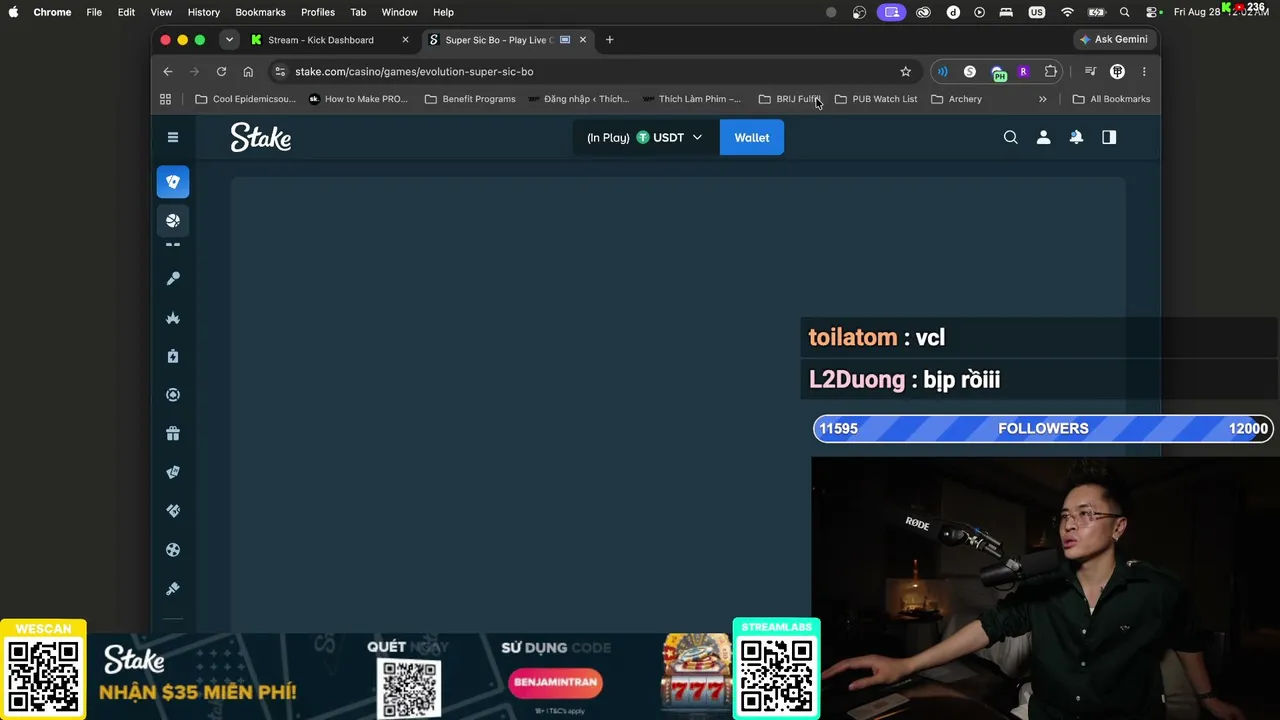Open the gift box icon in sidebar
1280x720 pixels.
pos(173,434)
